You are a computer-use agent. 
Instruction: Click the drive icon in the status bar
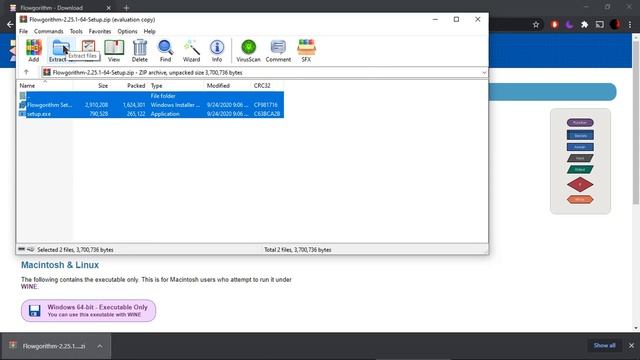22,249
